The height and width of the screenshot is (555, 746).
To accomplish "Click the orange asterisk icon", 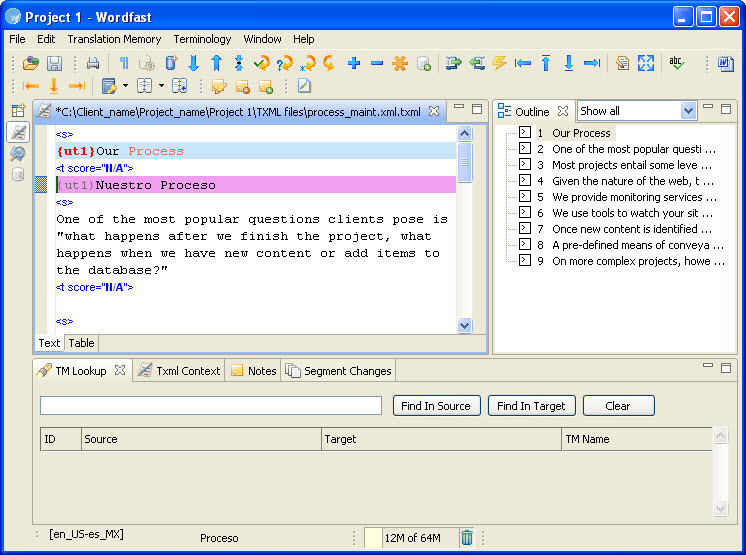I will (400, 63).
